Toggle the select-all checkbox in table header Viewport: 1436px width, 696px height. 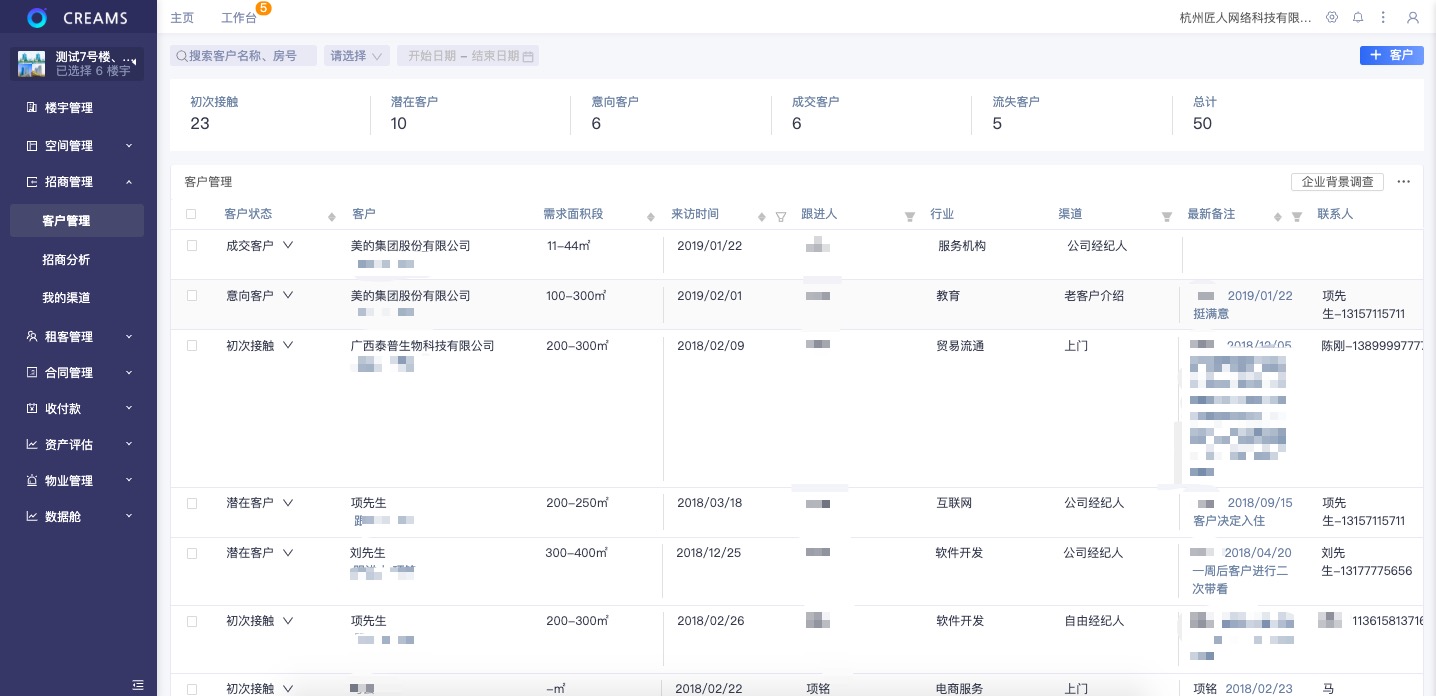[x=192, y=214]
